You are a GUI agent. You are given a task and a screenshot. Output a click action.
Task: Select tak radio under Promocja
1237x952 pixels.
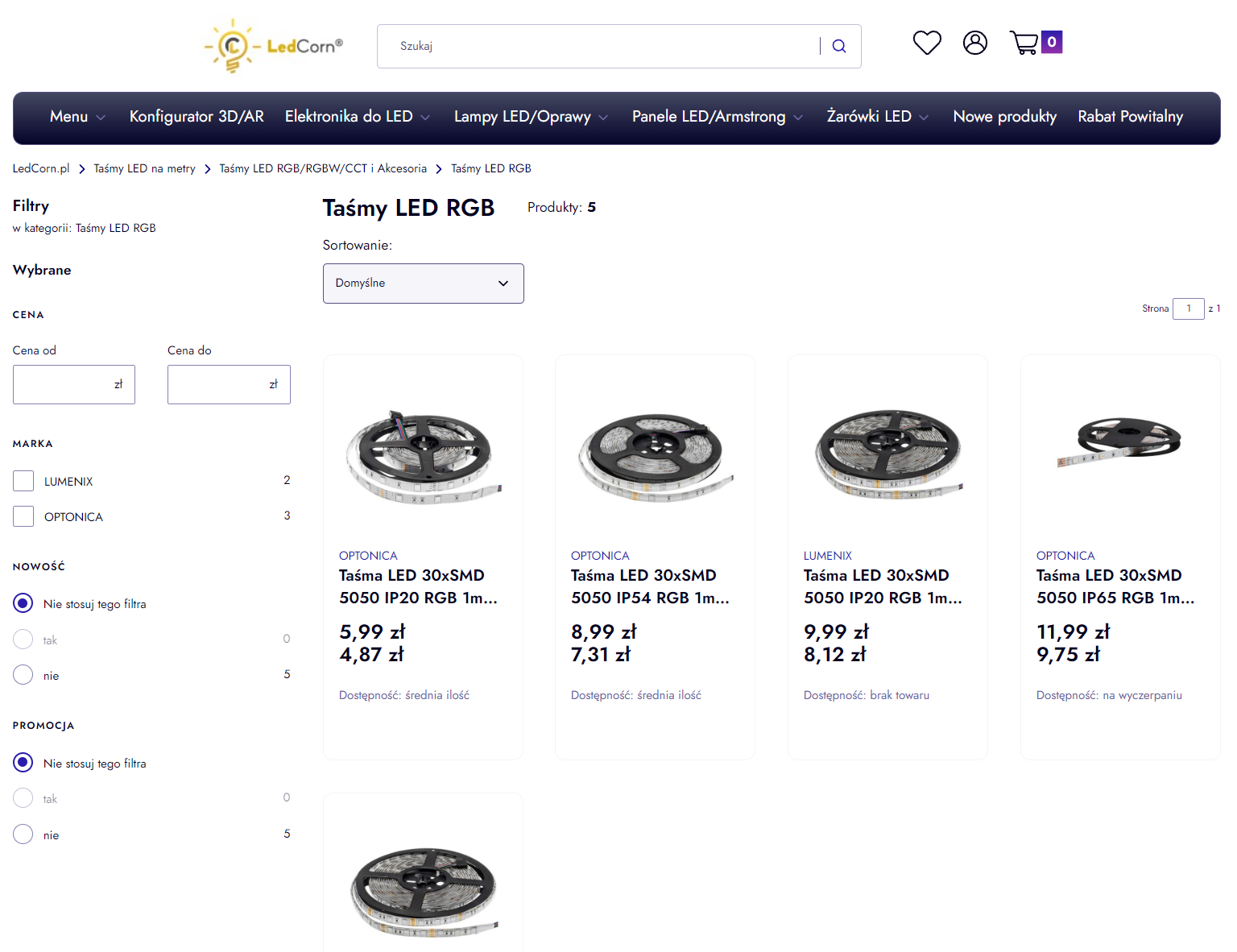click(x=23, y=798)
